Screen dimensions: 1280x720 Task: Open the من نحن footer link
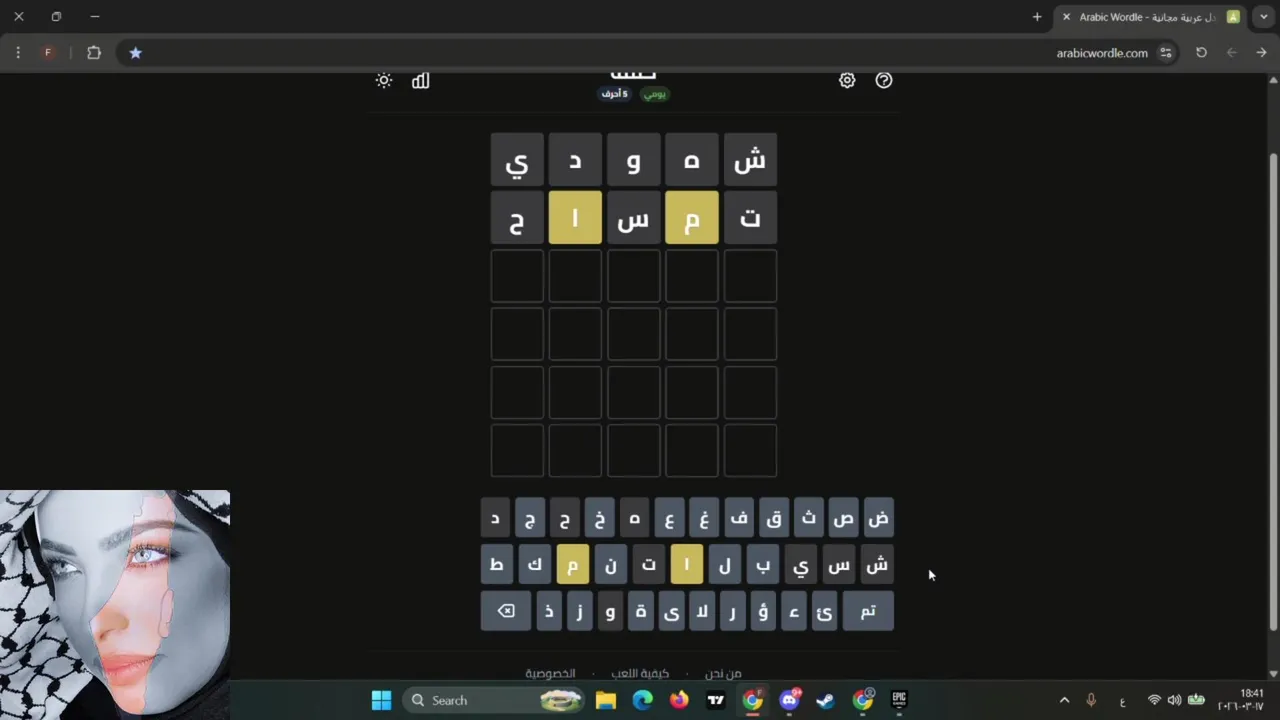[x=723, y=673]
